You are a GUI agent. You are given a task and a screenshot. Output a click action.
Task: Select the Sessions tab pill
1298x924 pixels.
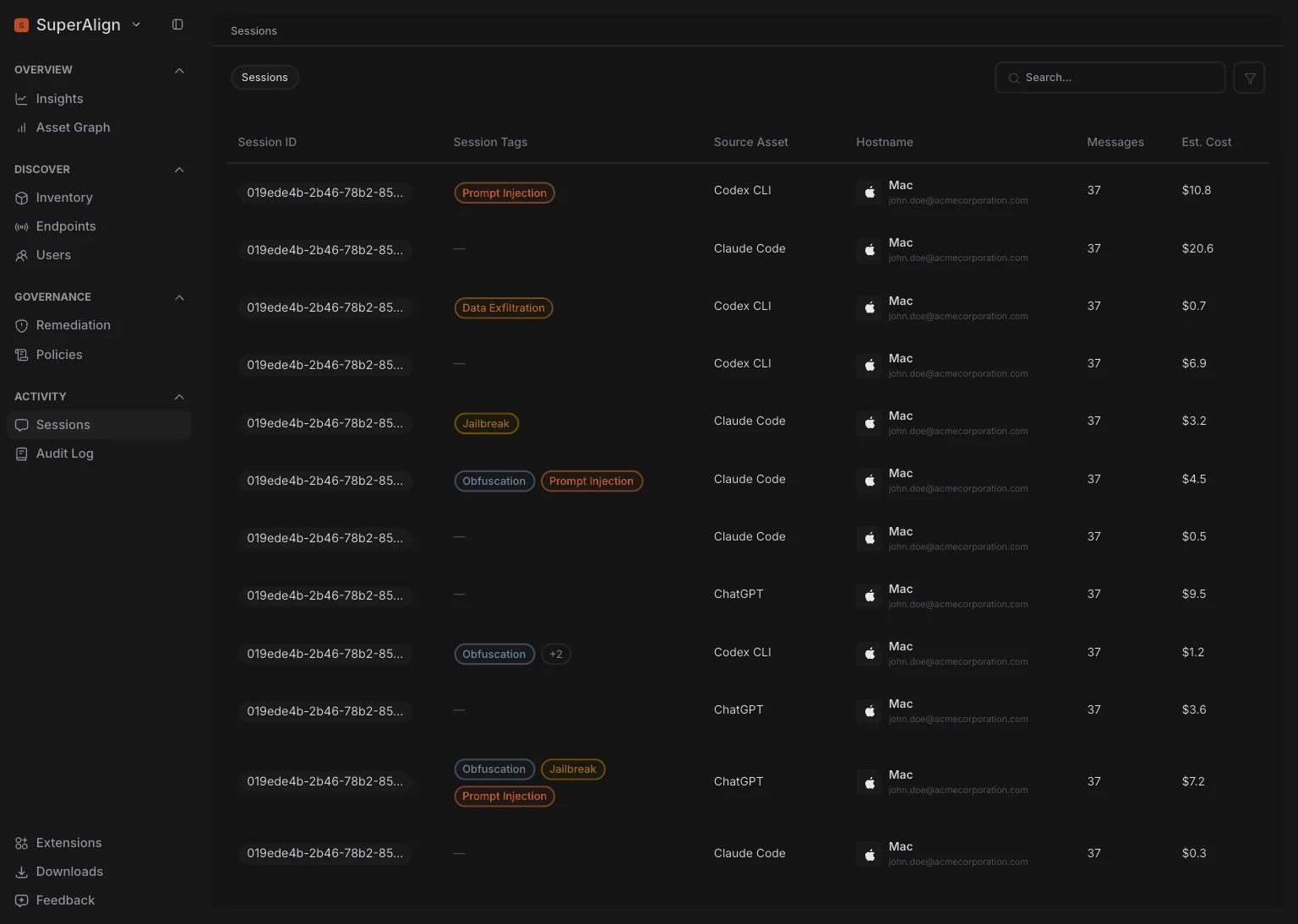[265, 78]
